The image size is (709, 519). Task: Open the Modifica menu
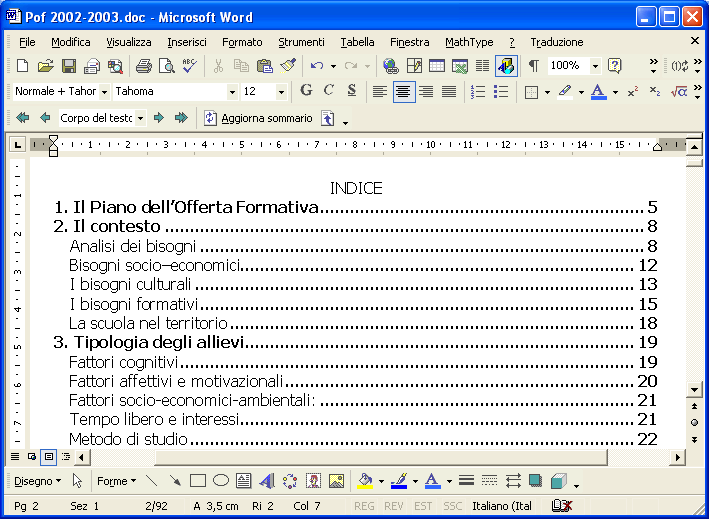pyautogui.click(x=71, y=42)
